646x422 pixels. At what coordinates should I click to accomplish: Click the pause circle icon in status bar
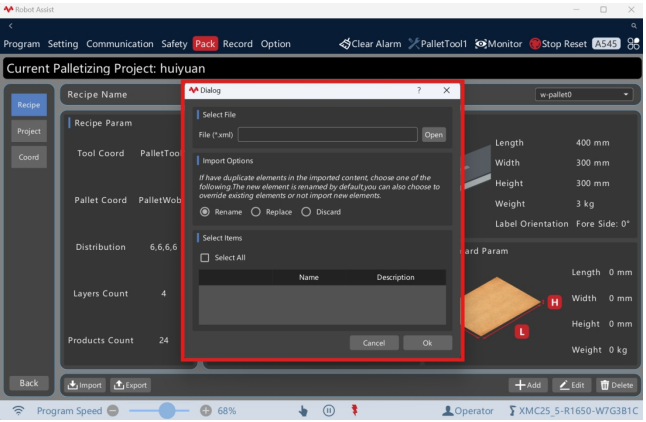[329, 410]
